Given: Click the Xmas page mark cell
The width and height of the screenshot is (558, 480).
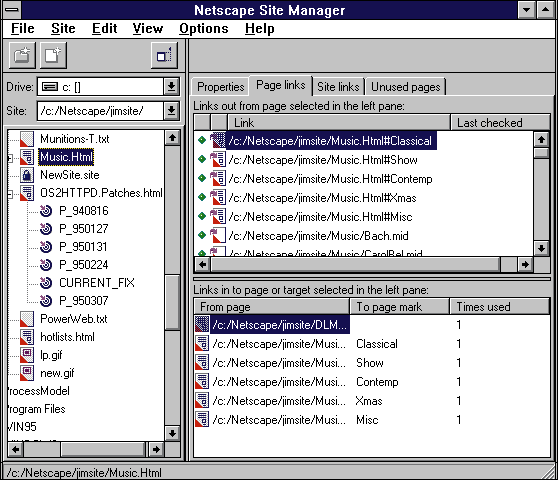Looking at the screenshot, I should click(369, 401).
